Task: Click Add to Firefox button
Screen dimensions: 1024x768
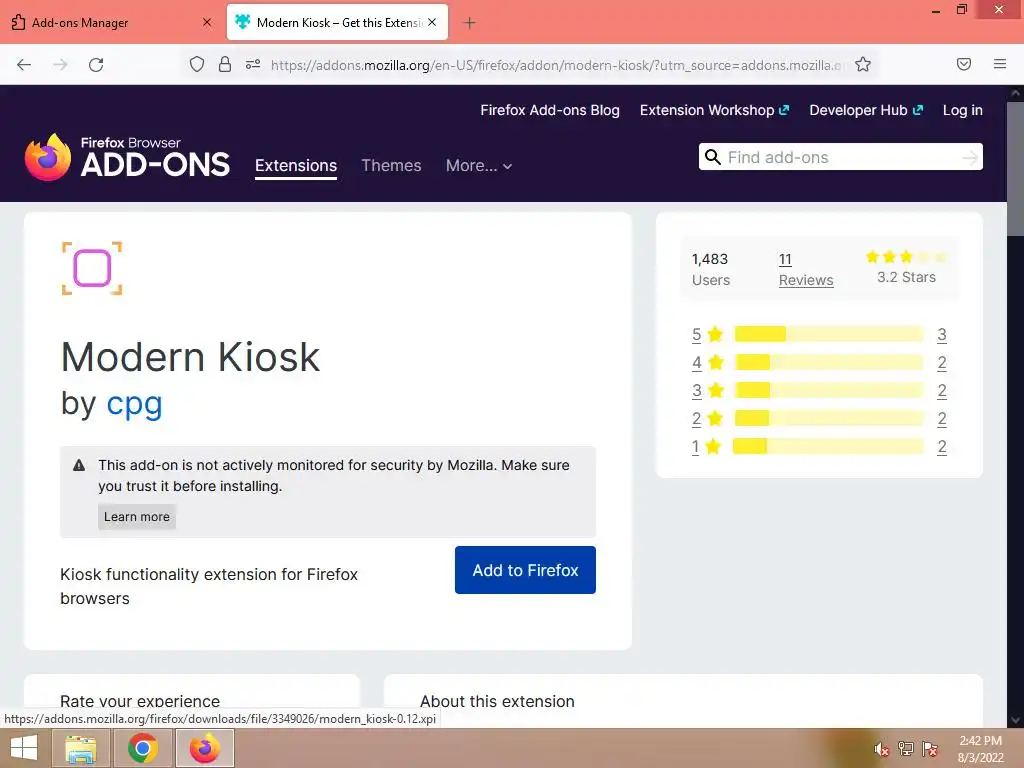Action: point(525,570)
